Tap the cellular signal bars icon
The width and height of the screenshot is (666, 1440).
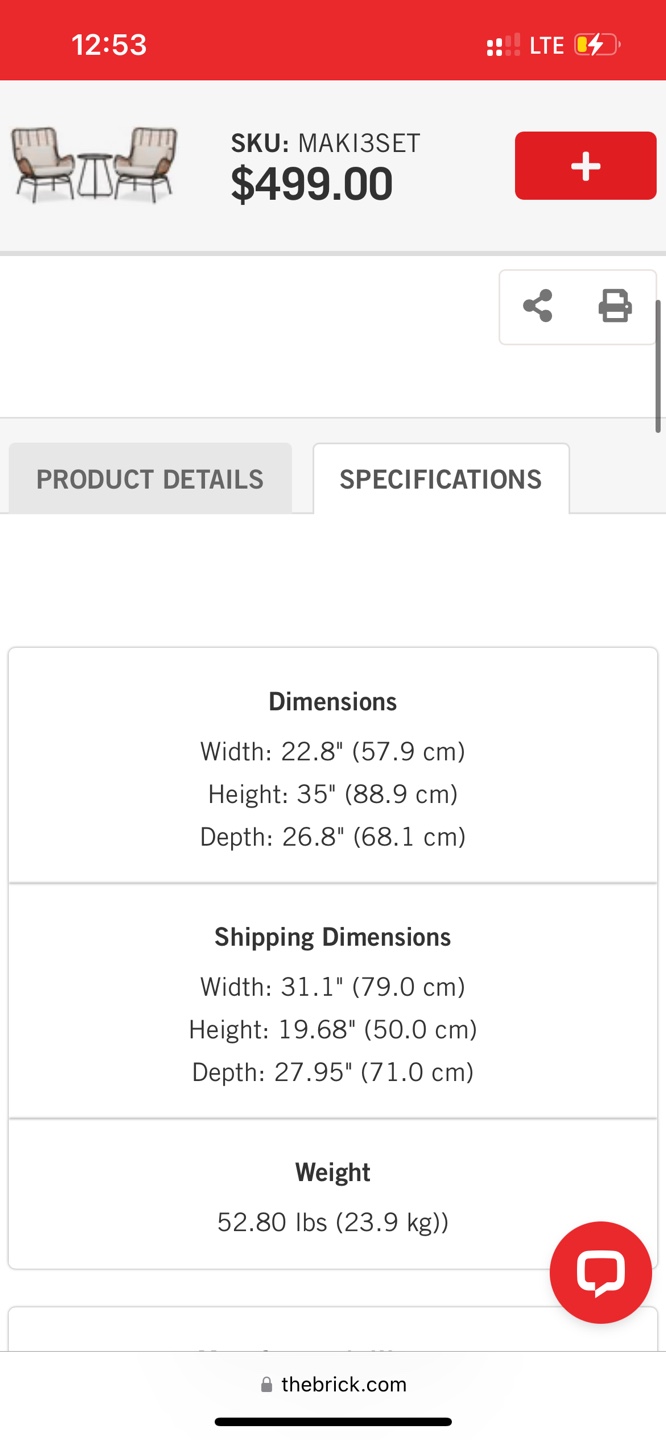[503, 45]
